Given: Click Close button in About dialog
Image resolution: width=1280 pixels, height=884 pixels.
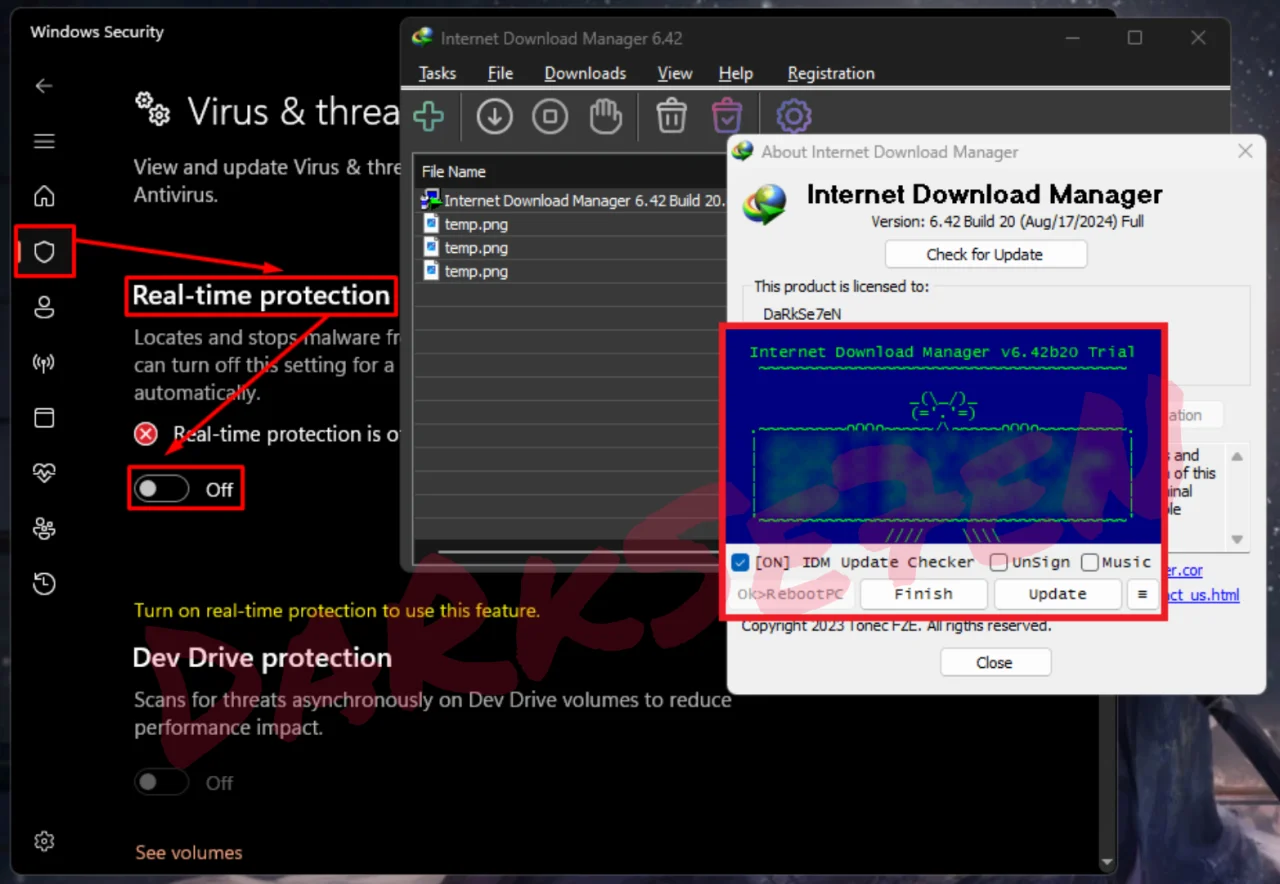Looking at the screenshot, I should (995, 662).
